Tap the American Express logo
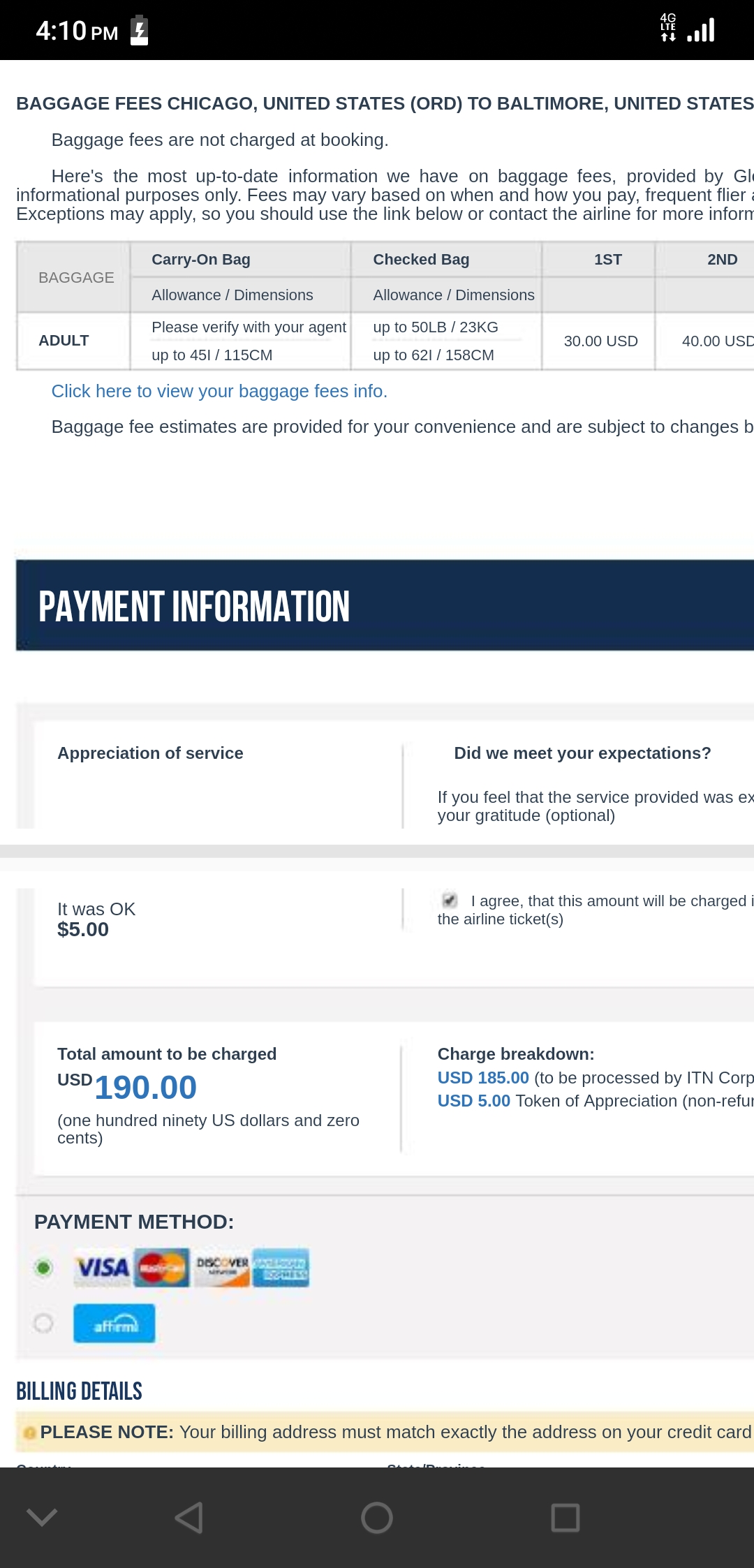 (281, 1267)
